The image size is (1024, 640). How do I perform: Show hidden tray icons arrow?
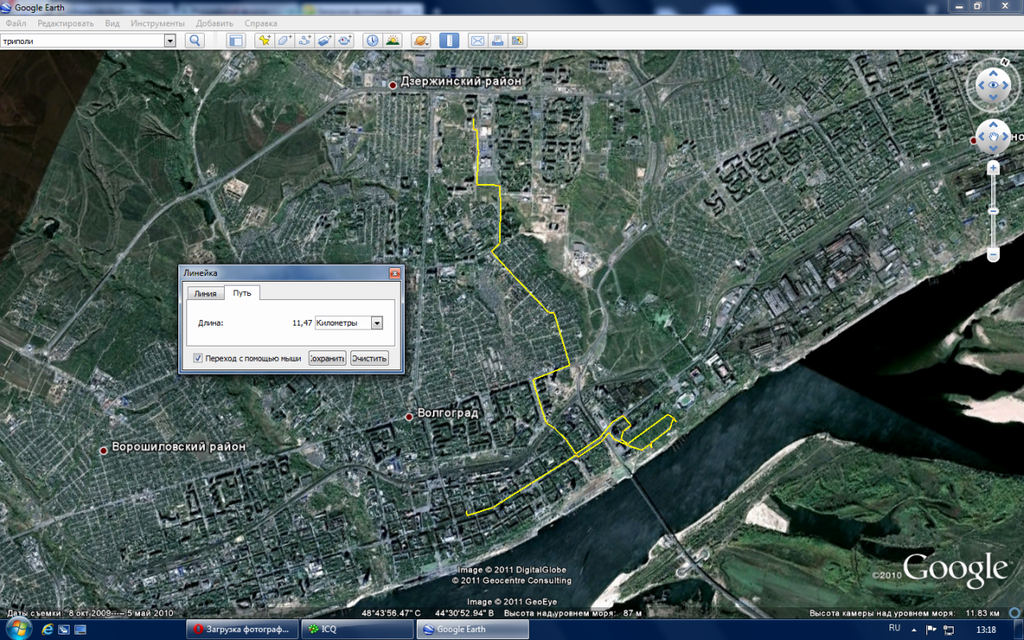tap(914, 630)
